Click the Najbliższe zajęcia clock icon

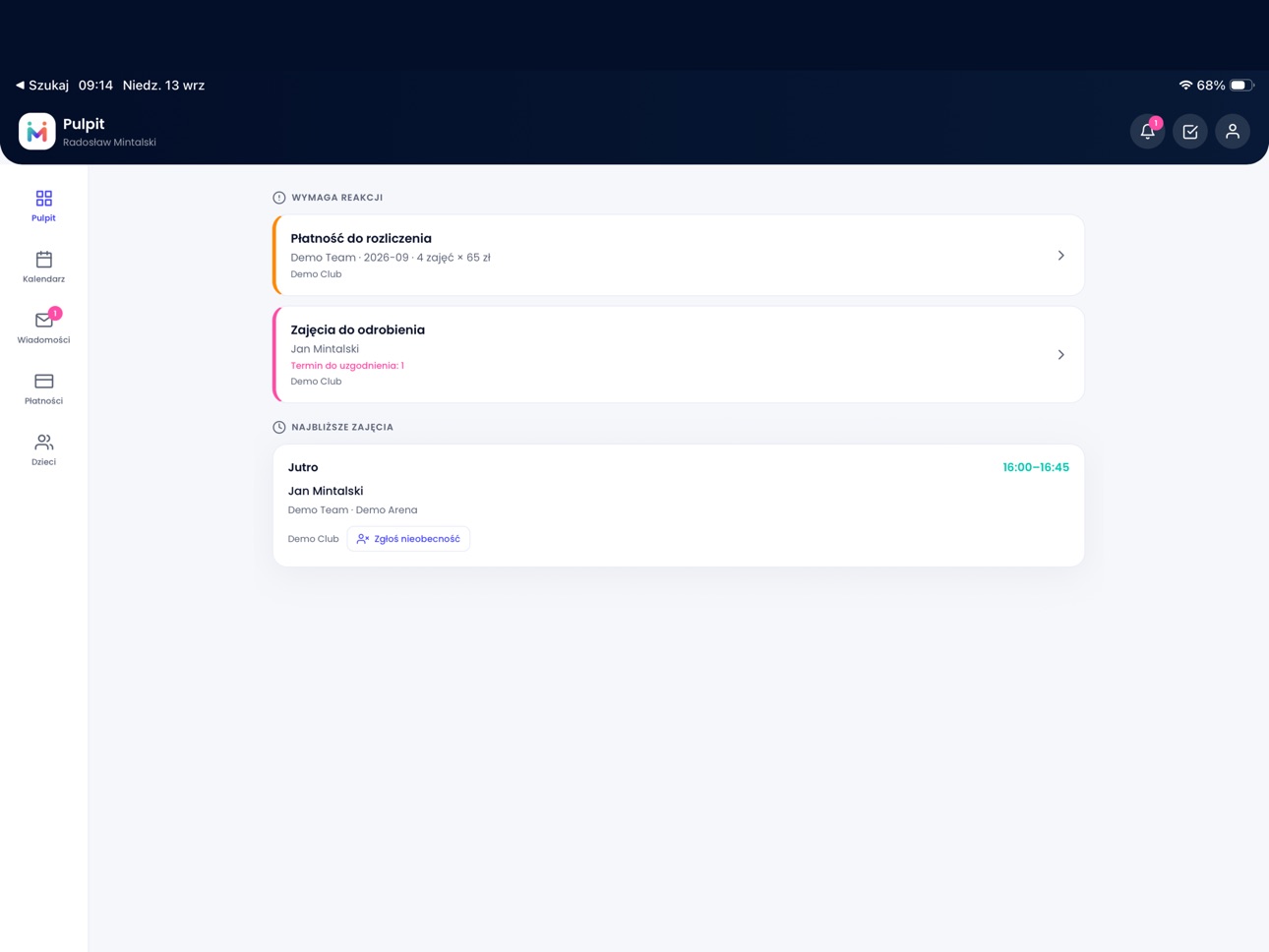(279, 427)
